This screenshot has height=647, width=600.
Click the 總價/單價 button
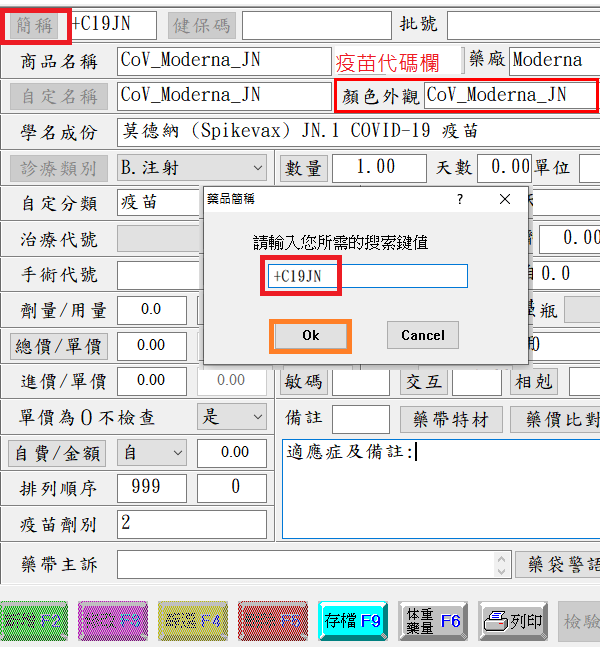(58, 346)
